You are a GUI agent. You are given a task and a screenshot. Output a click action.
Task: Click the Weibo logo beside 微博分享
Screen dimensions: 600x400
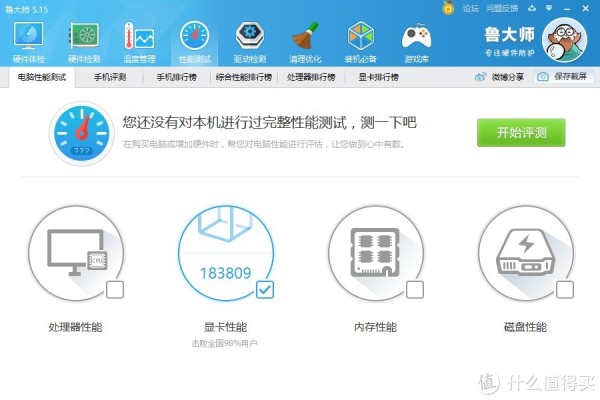click(x=480, y=77)
